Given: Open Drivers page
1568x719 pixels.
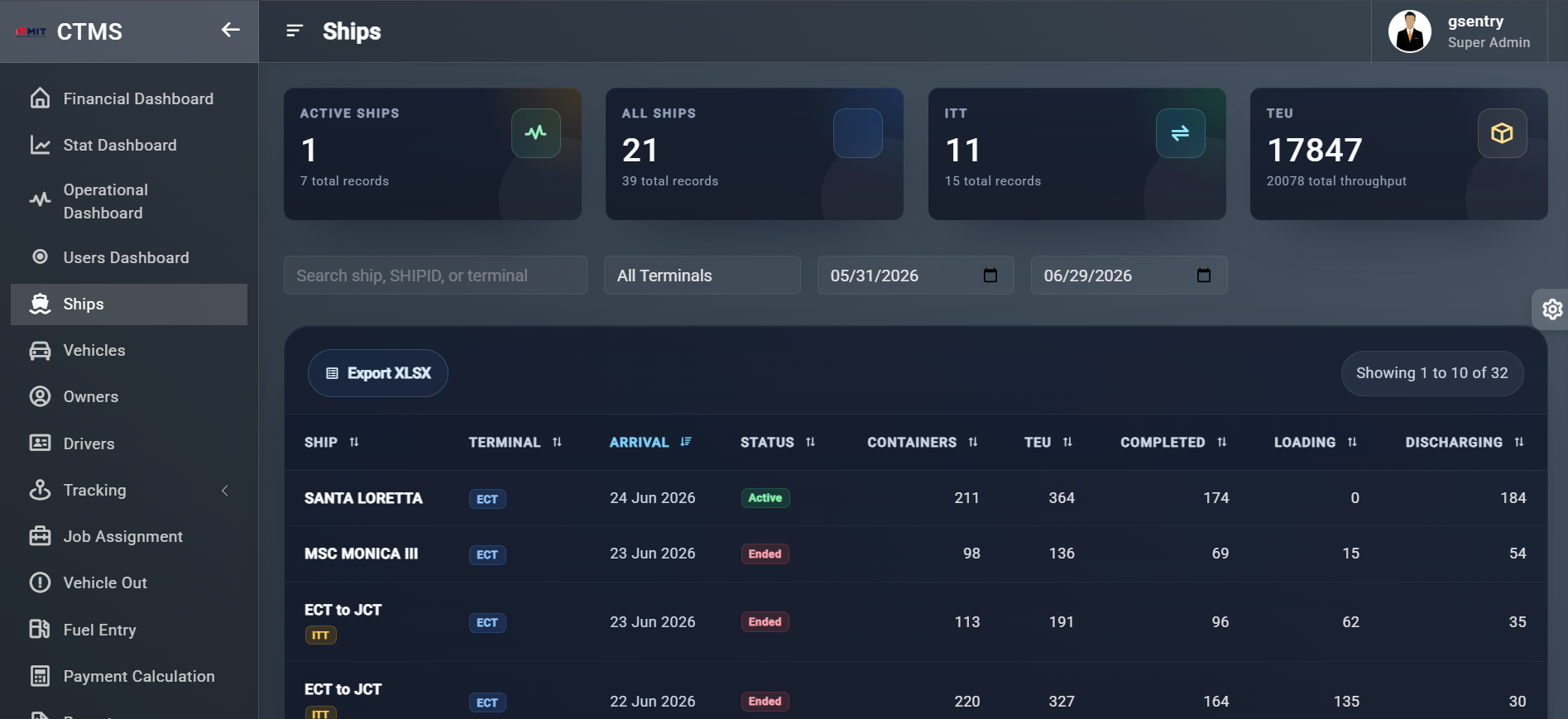Looking at the screenshot, I should pyautogui.click(x=129, y=443).
